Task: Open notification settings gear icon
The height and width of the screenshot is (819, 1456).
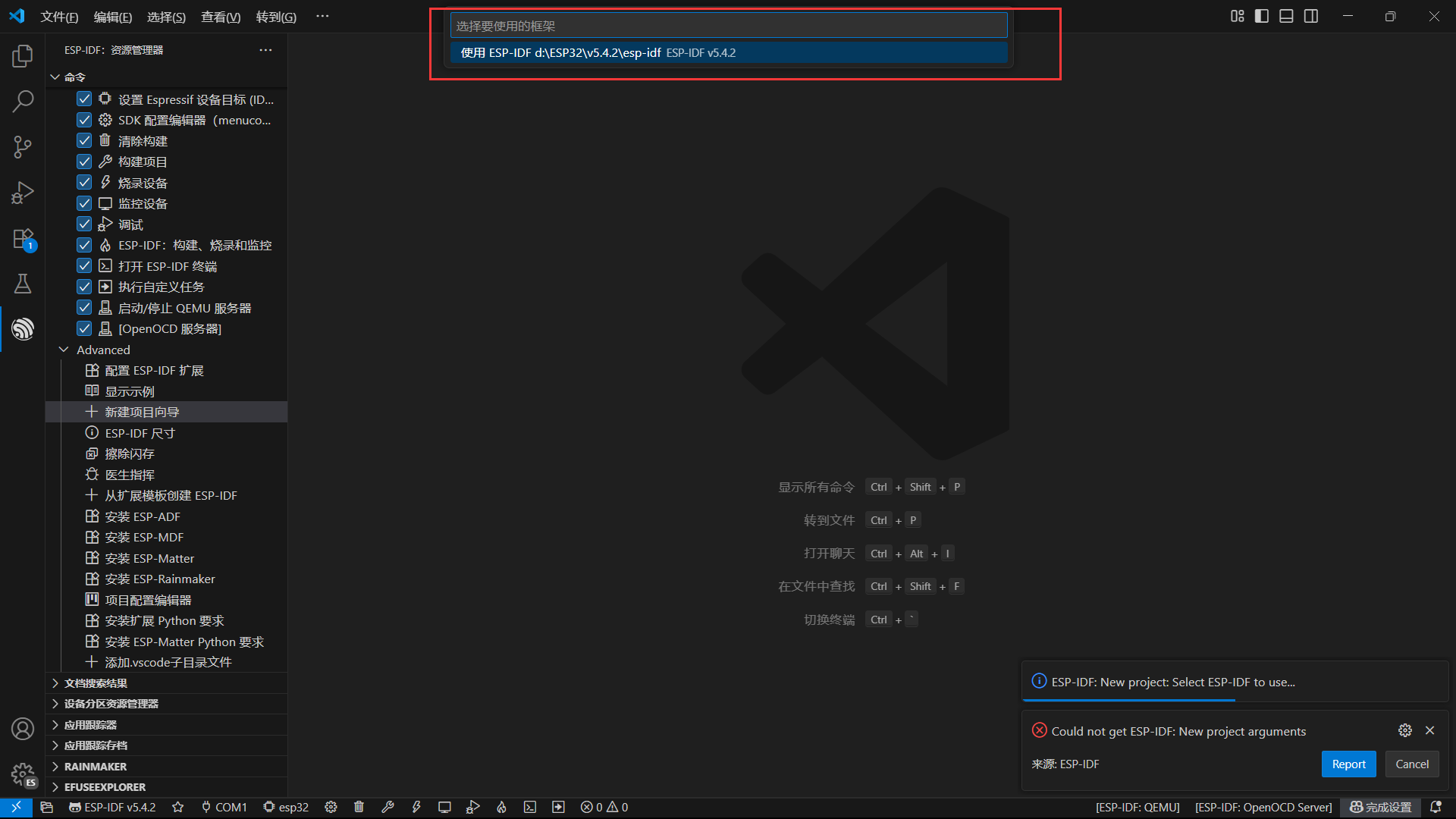Action: [x=1405, y=730]
